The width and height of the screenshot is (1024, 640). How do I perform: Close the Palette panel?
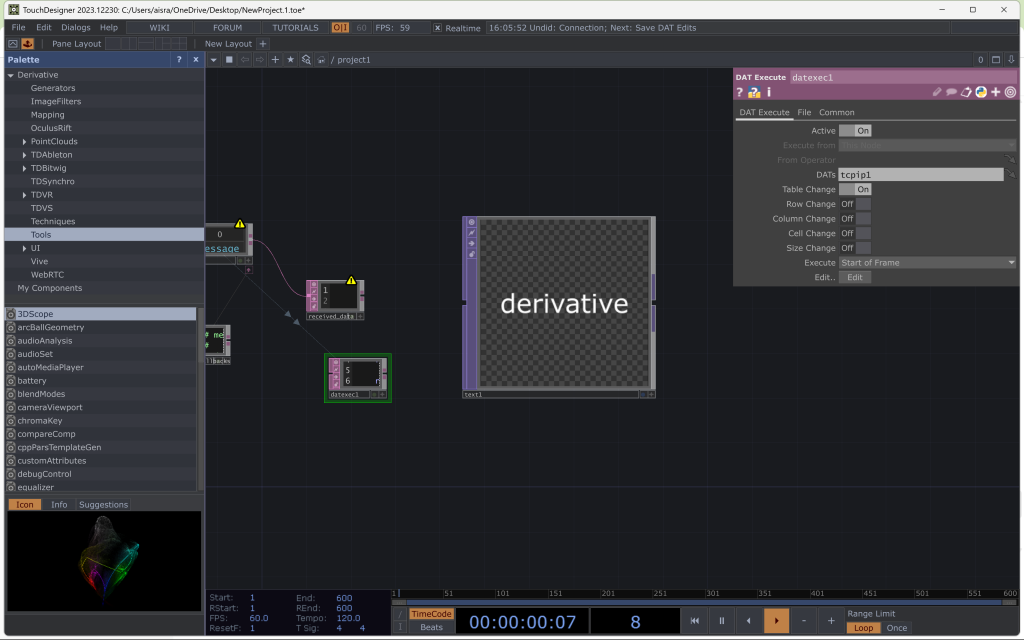[x=195, y=59]
